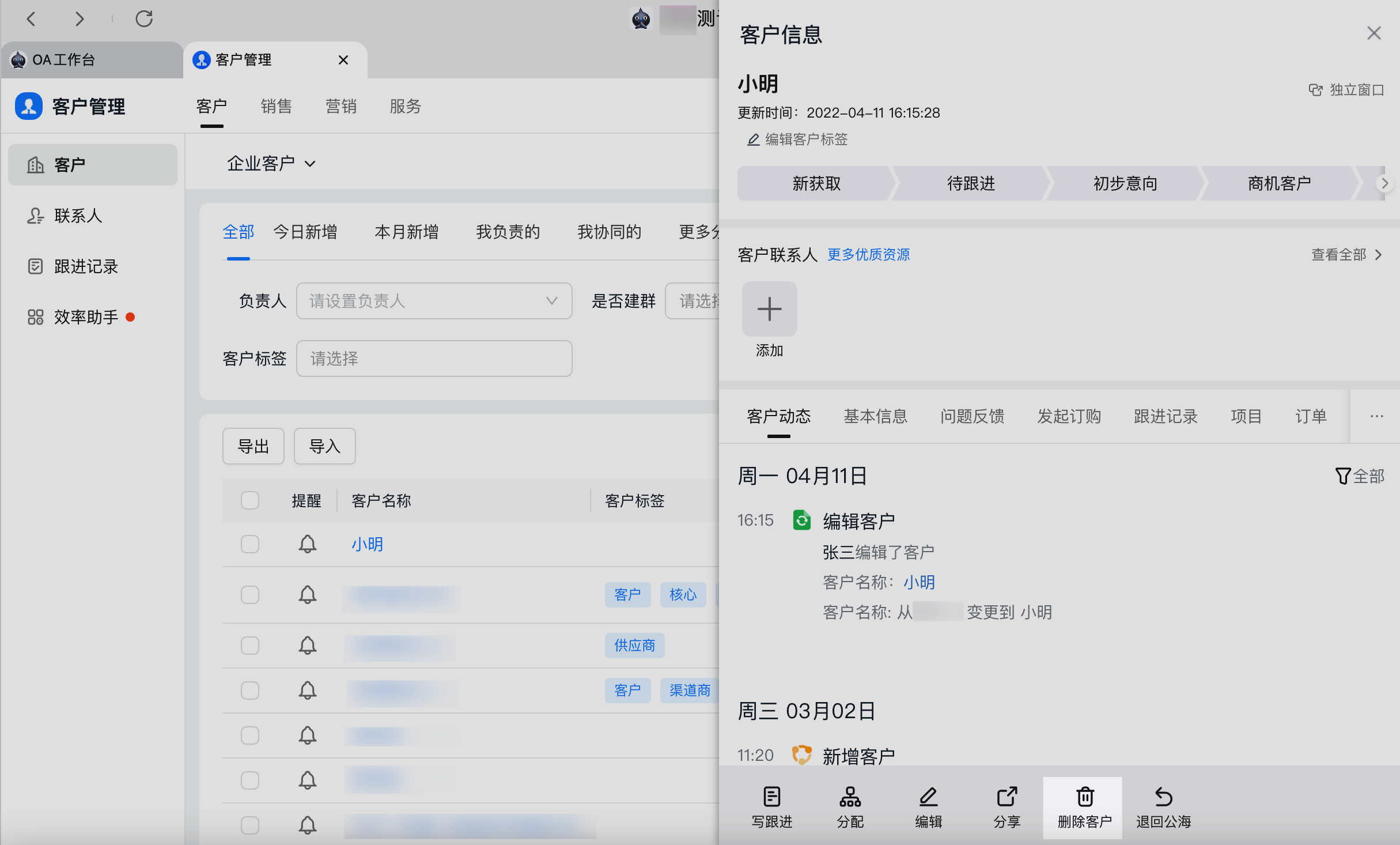1400x845 pixels.
Task: Switch to the 基本信息 tab
Action: [875, 416]
